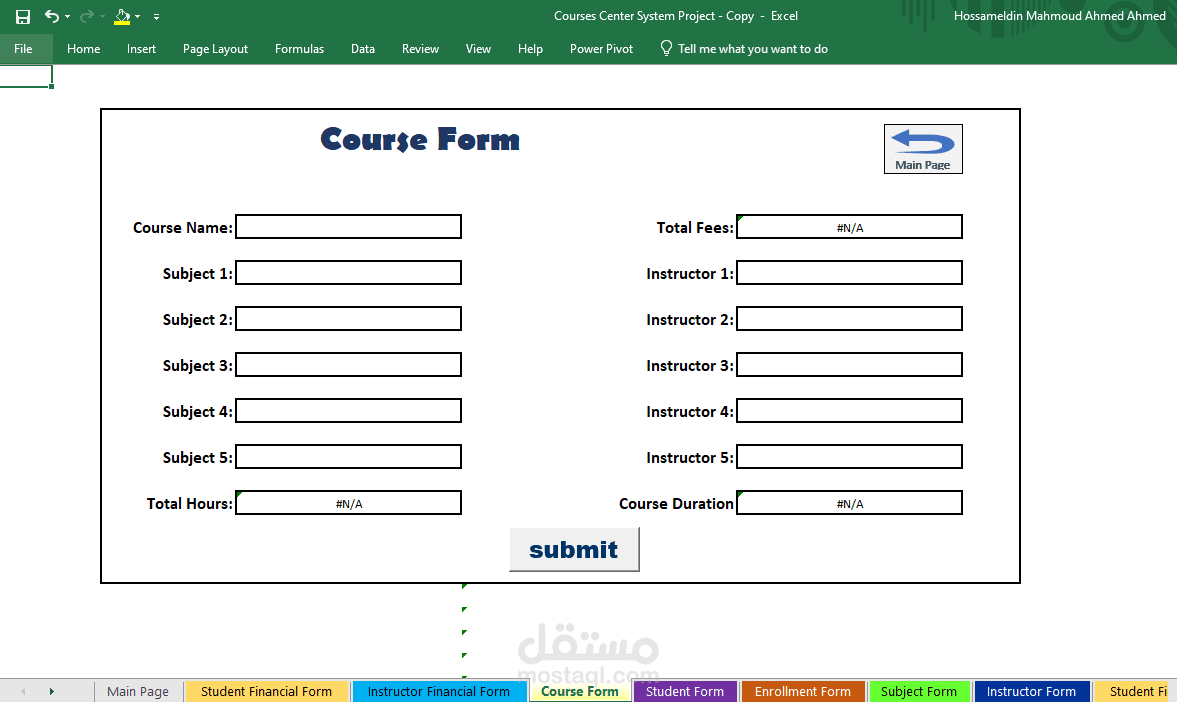This screenshot has width=1177, height=702.
Task: Open the Subject Form sheet tab
Action: pyautogui.click(x=919, y=691)
